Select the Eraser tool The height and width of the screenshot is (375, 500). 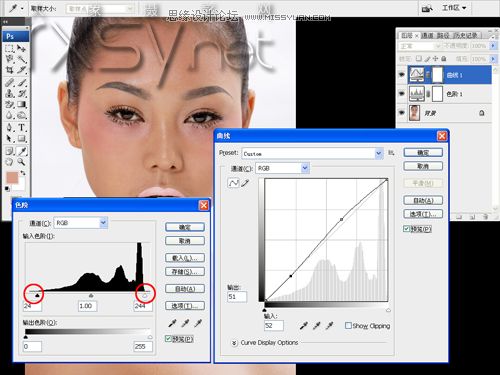coord(10,104)
